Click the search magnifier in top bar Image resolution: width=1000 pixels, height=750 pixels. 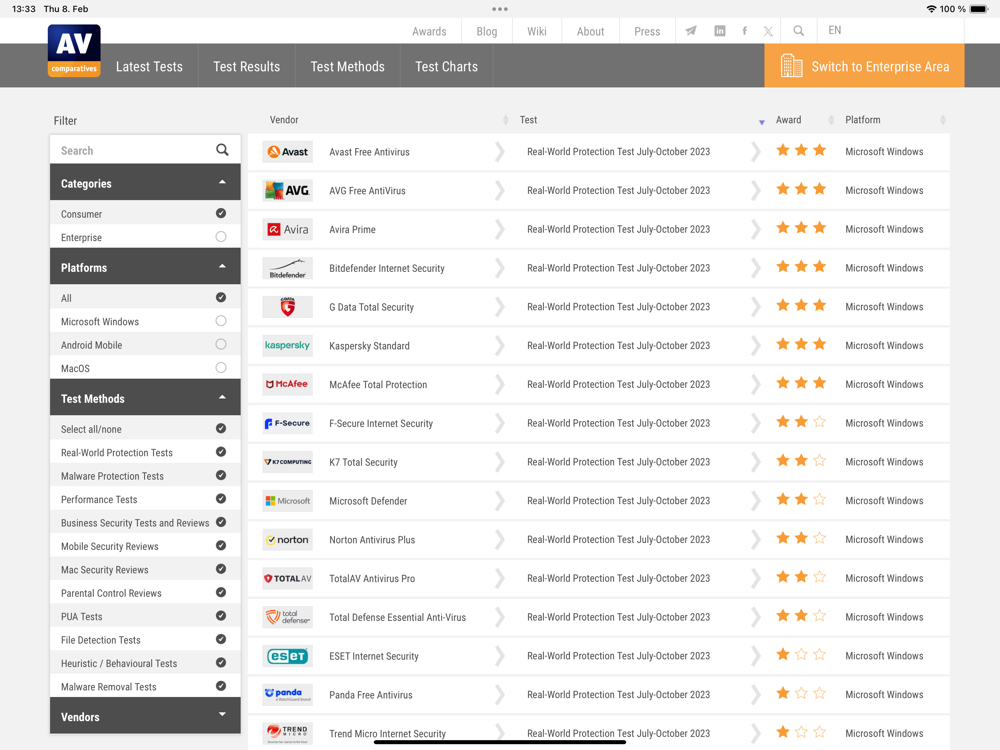[x=798, y=31]
